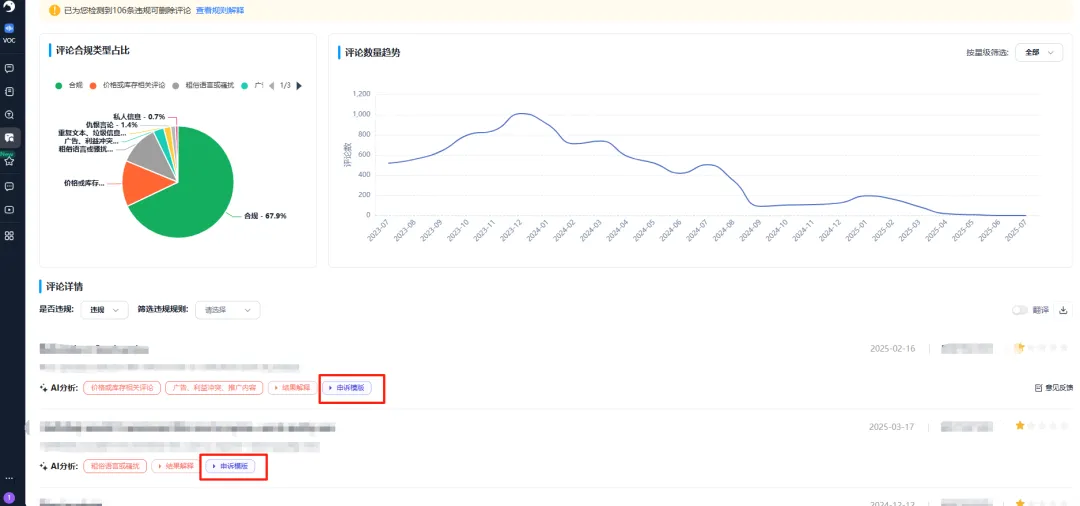This screenshot has height=506, width=1080.
Task: Toggle the 合规 legend item in the pie chart
Action: [70, 86]
